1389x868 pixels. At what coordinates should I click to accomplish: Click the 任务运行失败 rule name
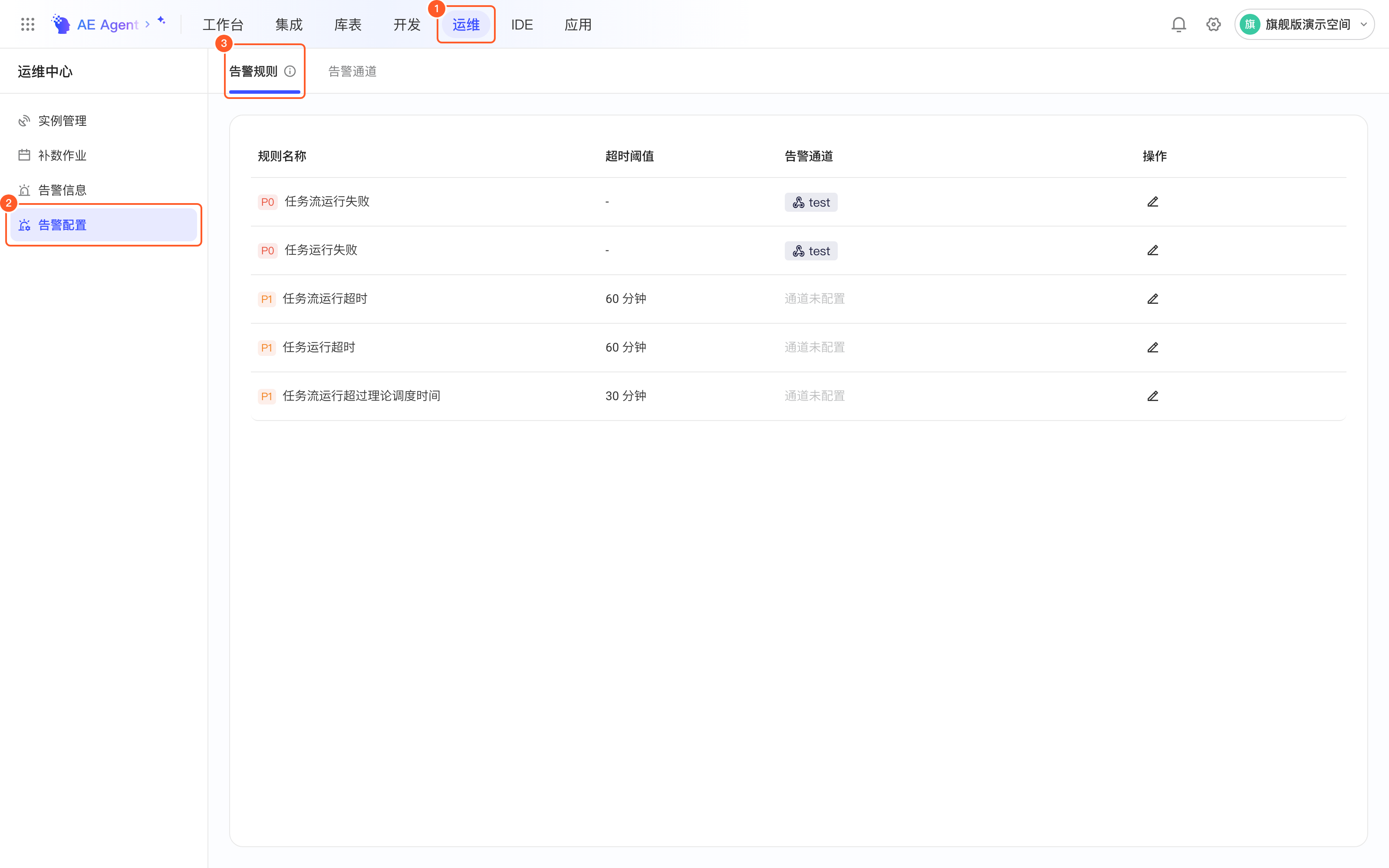tap(321, 250)
